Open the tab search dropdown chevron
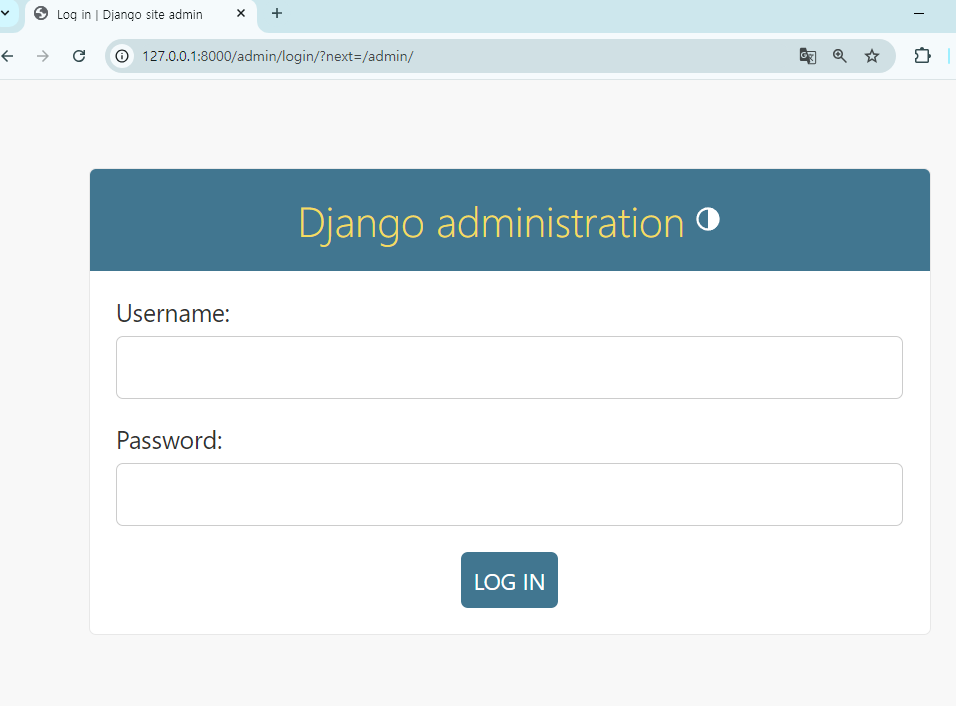The height and width of the screenshot is (706, 956). pyautogui.click(x=5, y=12)
